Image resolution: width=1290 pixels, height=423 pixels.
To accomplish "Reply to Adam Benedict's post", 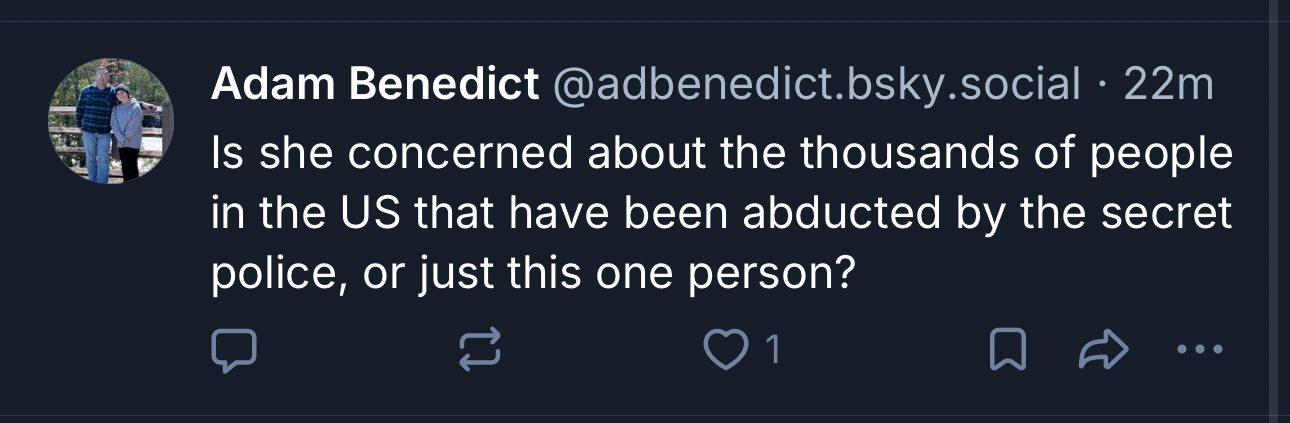I will [x=235, y=350].
